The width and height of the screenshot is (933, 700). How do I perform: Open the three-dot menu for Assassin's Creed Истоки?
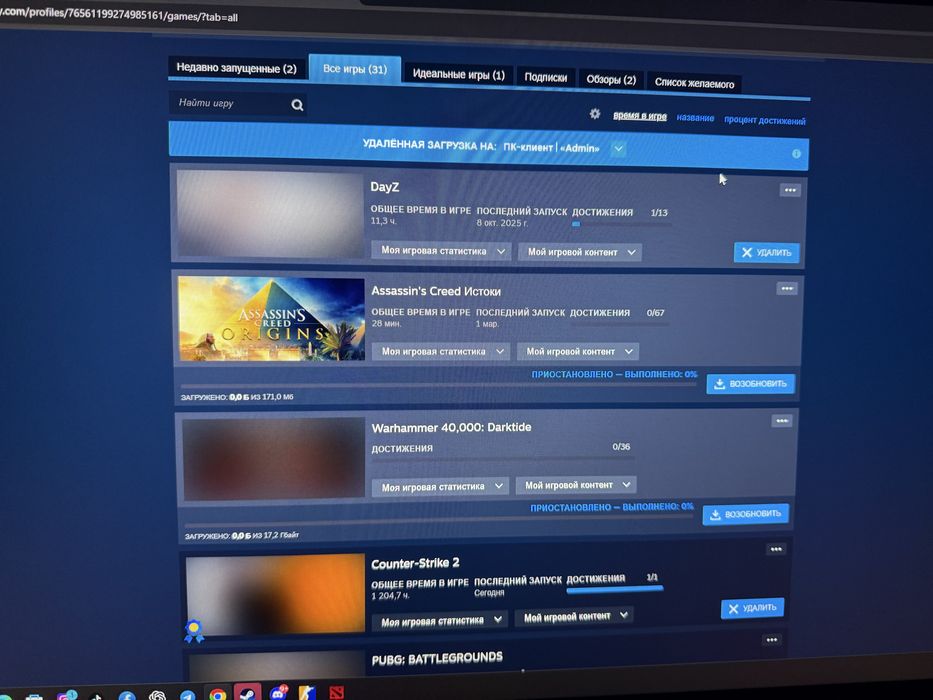(787, 289)
